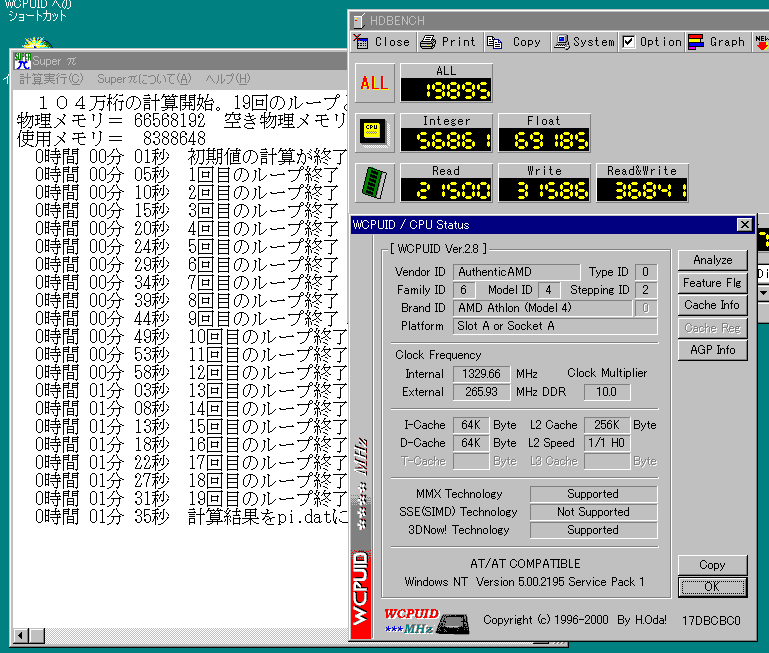Click the Type ID value 0

(645, 272)
